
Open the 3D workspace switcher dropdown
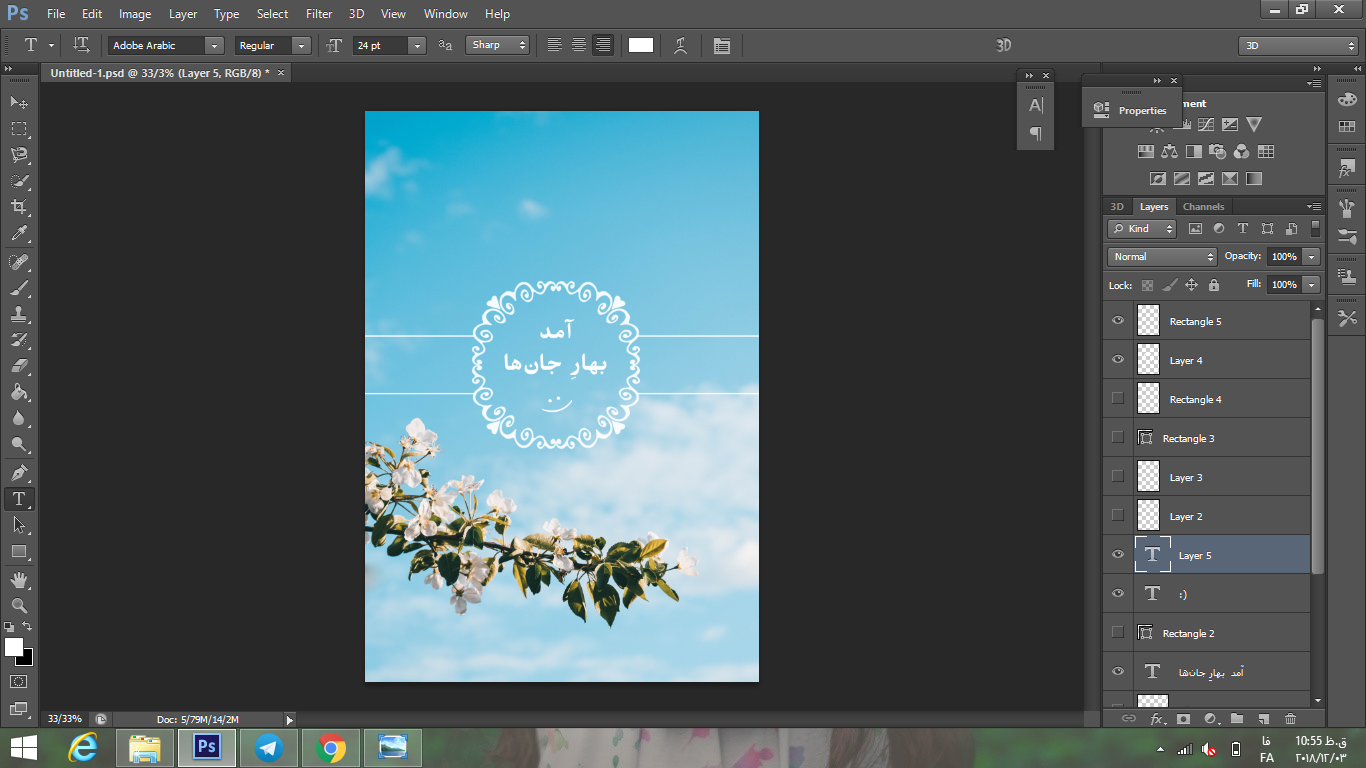click(x=1298, y=46)
